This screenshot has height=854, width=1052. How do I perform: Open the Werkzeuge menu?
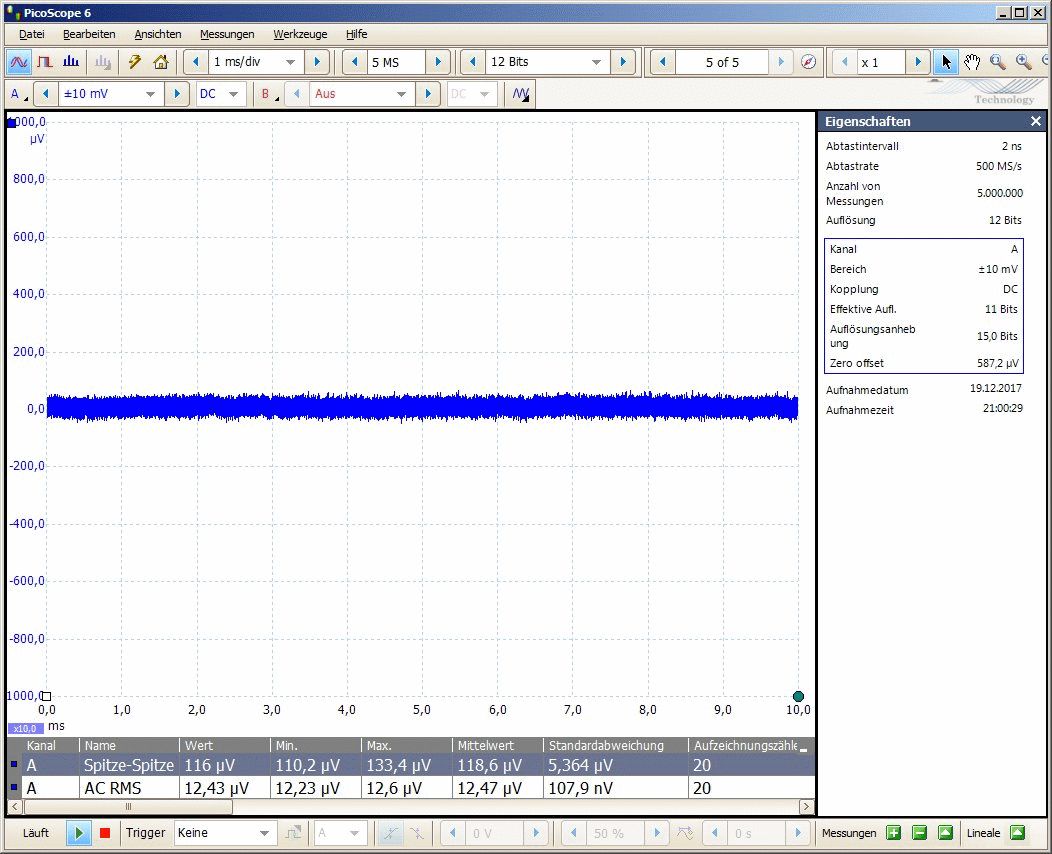[300, 34]
